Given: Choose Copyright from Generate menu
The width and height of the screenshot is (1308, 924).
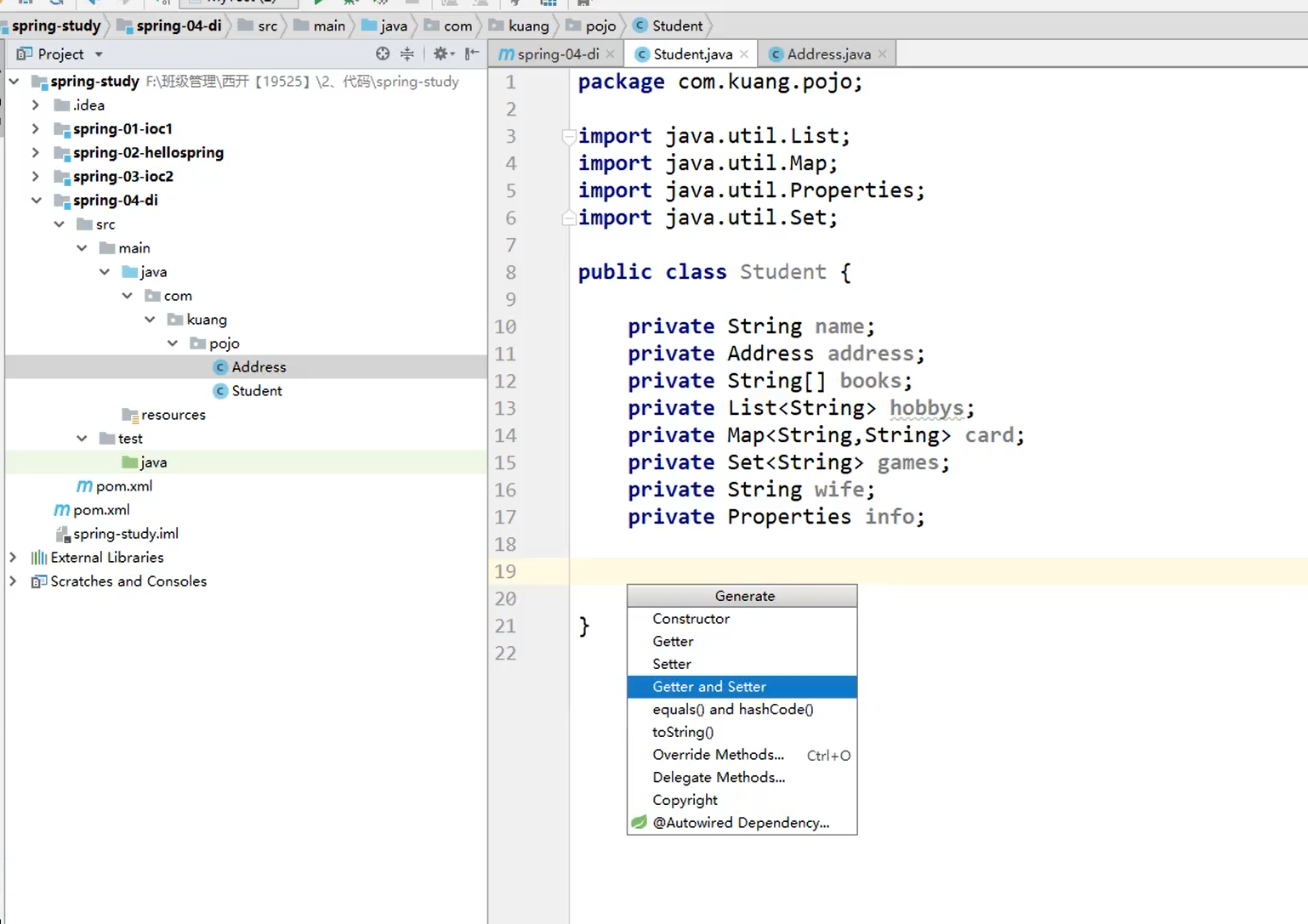Looking at the screenshot, I should click(742, 800).
